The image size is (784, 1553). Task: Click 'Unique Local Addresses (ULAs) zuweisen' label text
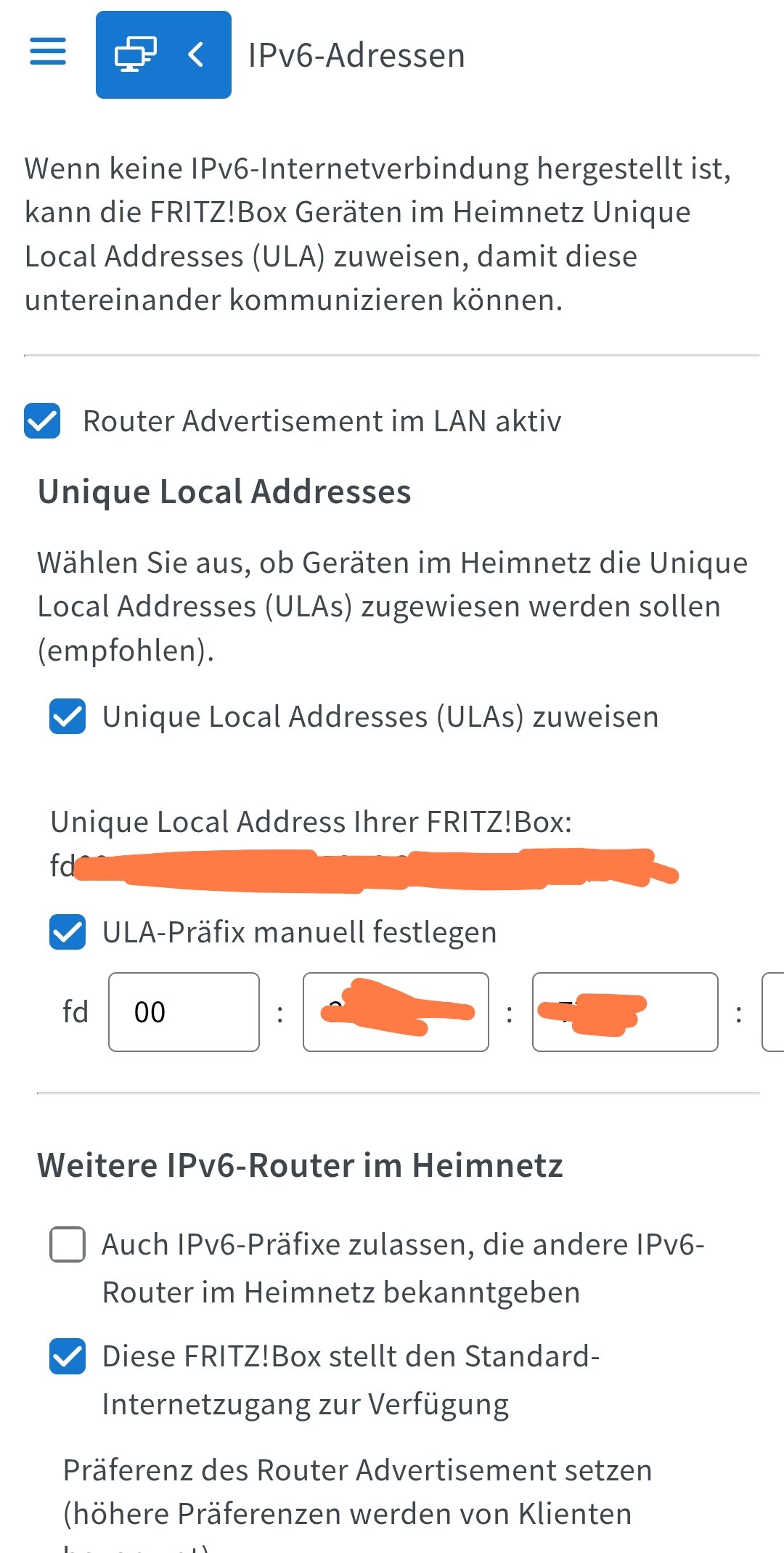click(380, 717)
